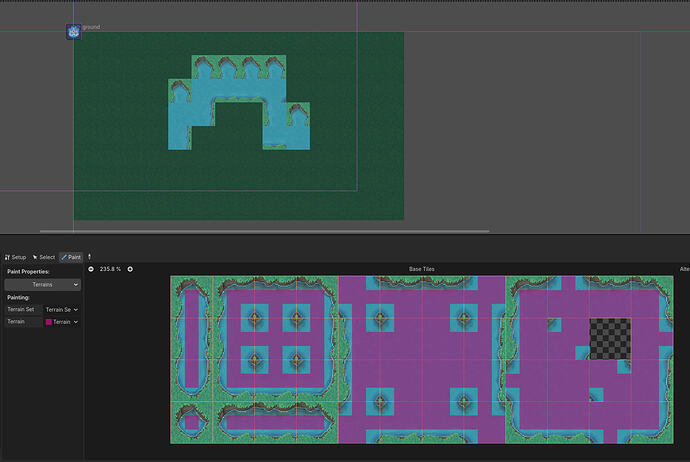Click the Terrain property name field
Screen dimensions: 690x462
point(24,322)
